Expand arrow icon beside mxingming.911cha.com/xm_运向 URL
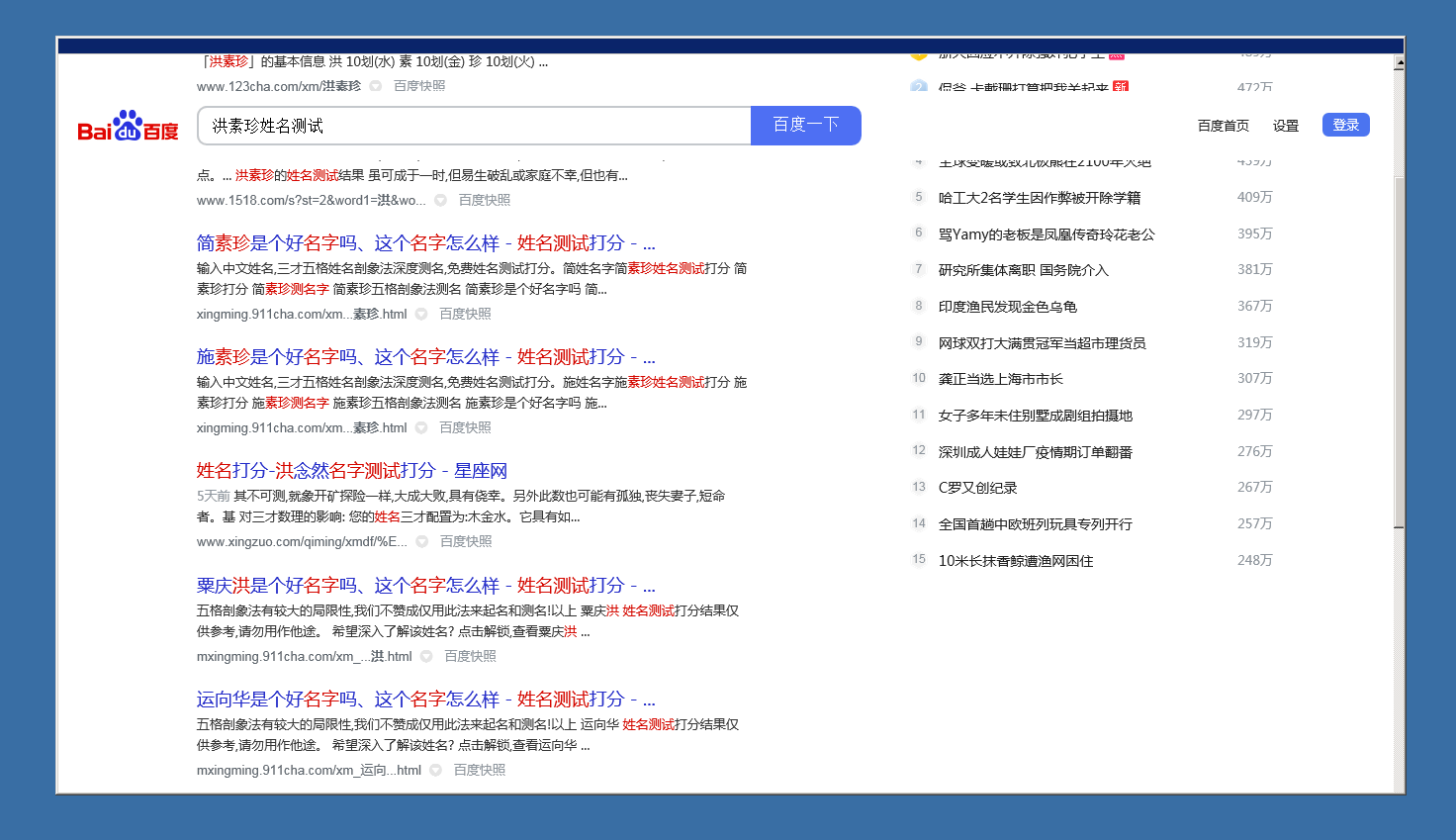 pos(435,771)
